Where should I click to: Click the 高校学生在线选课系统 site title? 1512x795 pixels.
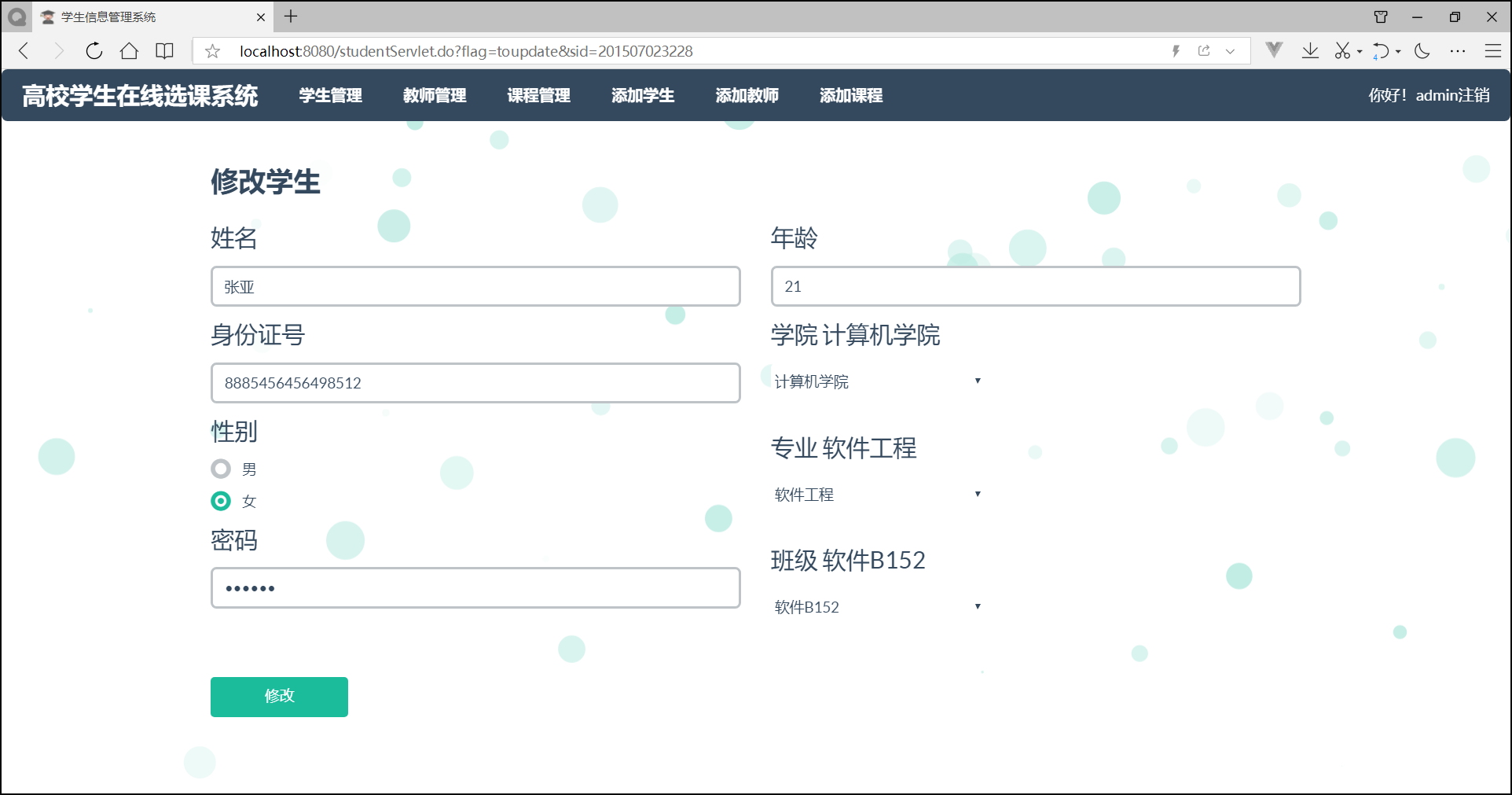click(140, 95)
